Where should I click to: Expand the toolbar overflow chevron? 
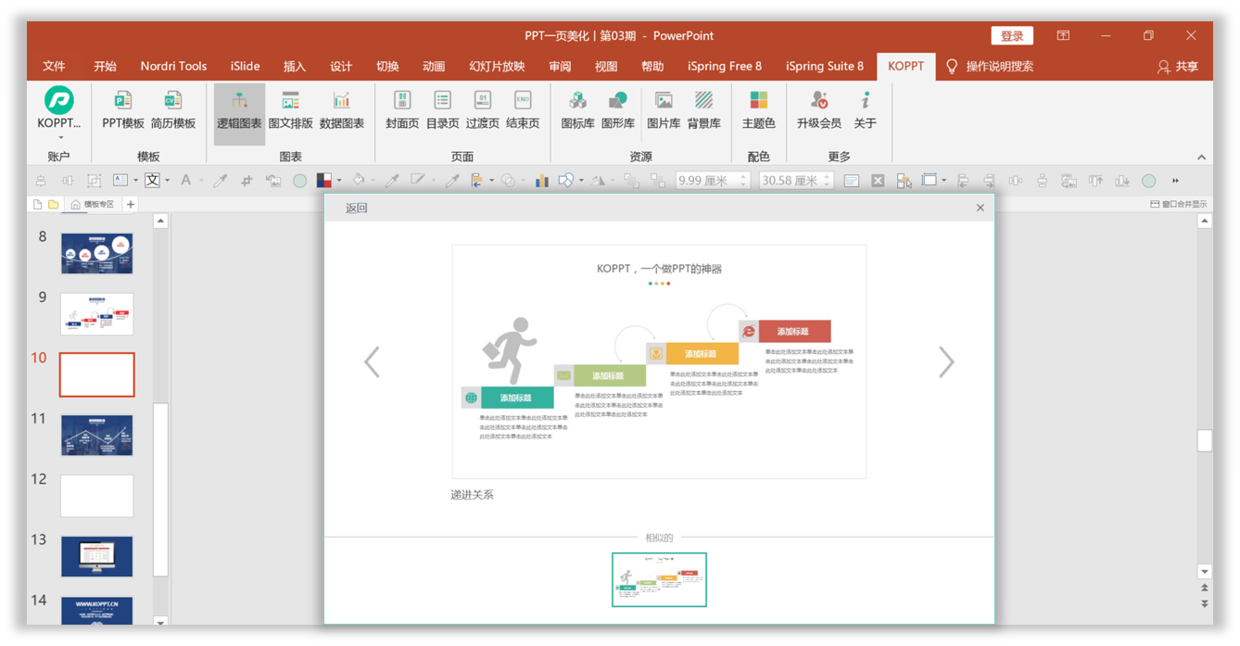point(1175,181)
